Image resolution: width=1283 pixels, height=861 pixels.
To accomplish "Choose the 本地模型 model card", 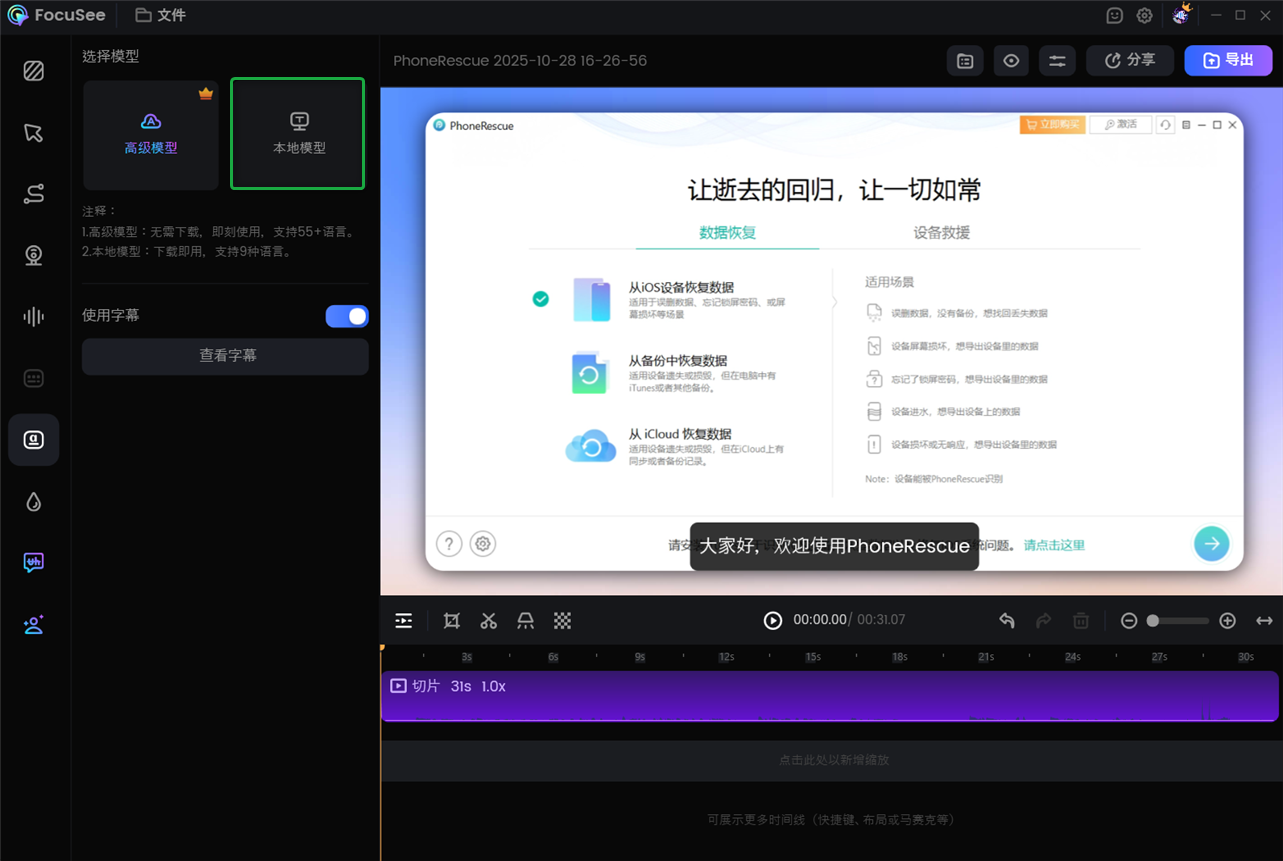I will coord(298,134).
